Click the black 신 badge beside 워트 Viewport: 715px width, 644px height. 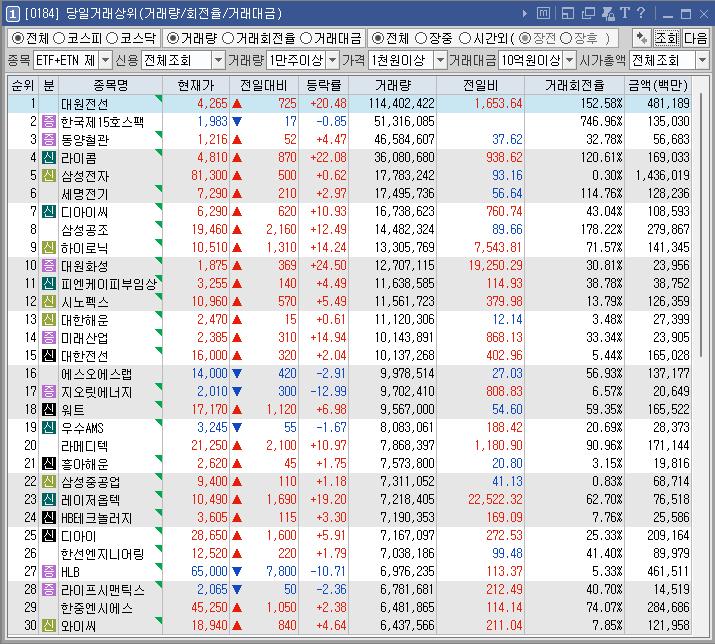point(49,410)
